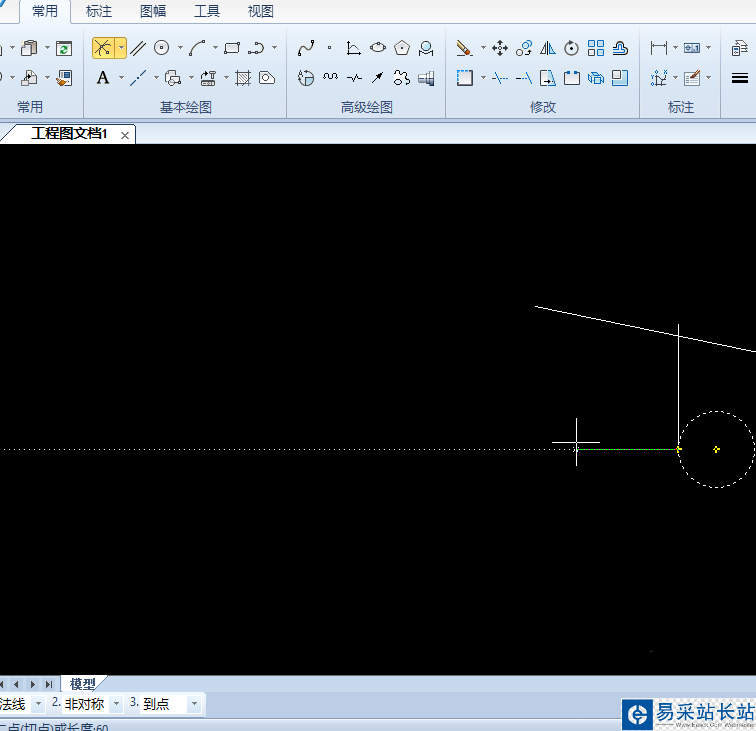Select the Array tool
The image size is (756, 731).
pos(596,48)
